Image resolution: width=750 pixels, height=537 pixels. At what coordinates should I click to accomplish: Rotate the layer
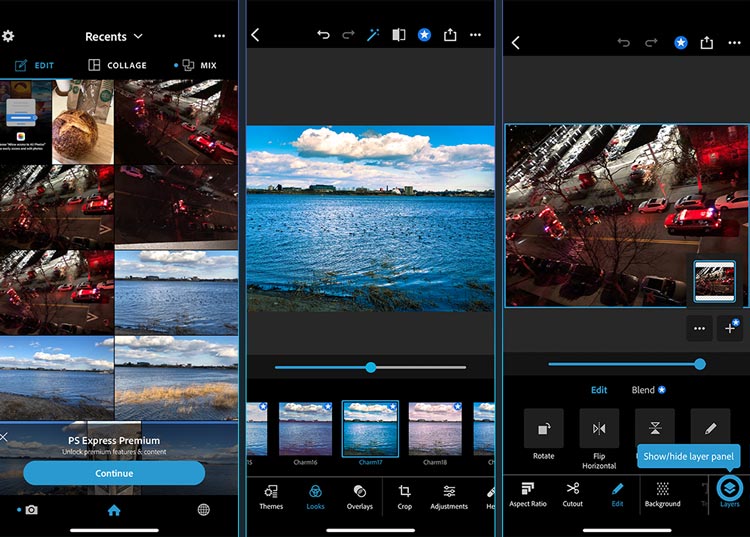(x=543, y=435)
